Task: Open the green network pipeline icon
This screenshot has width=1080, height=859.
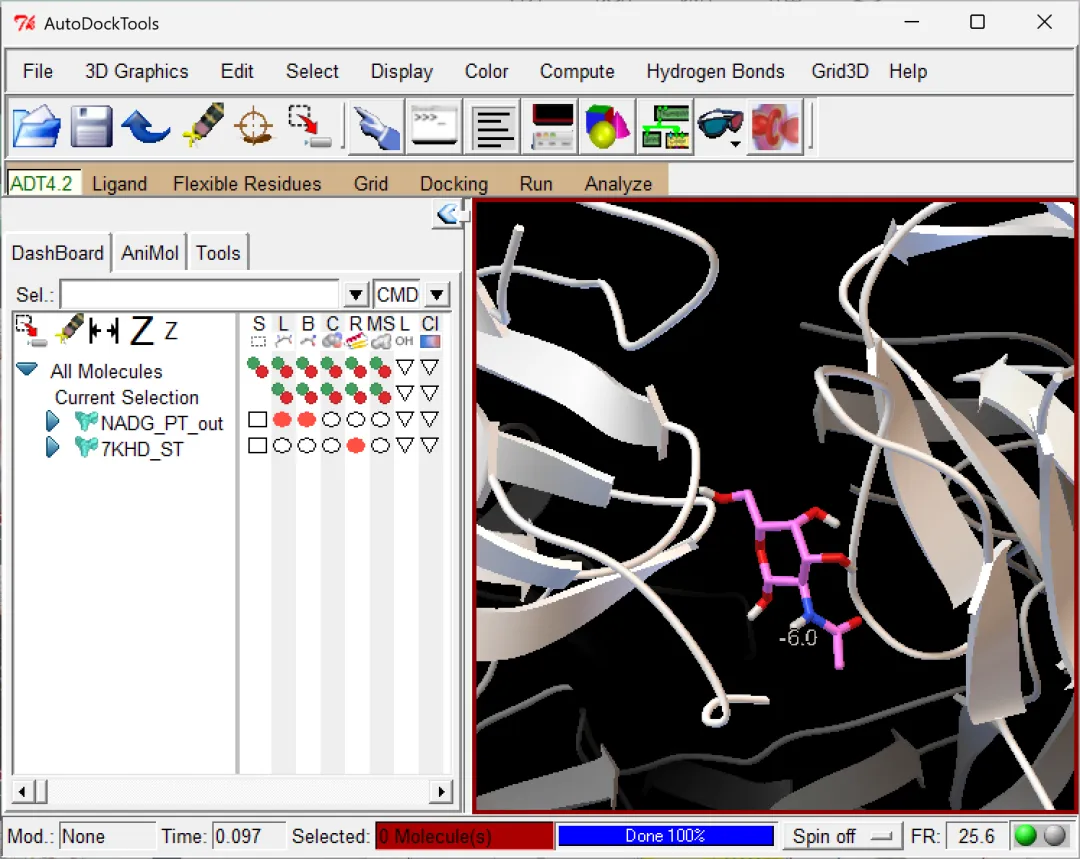Action: (665, 127)
